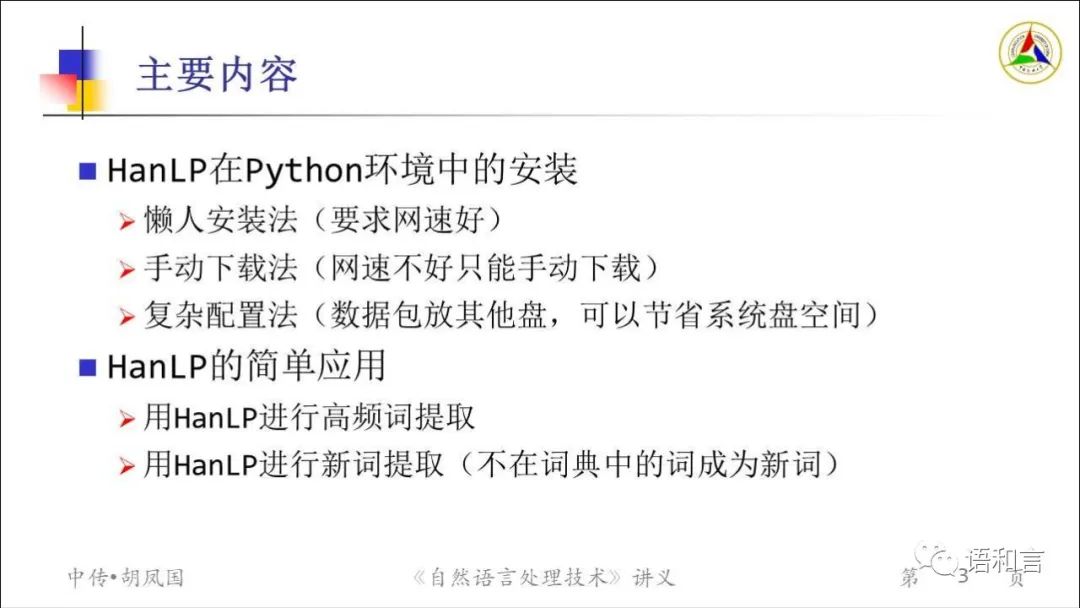Click the university logo emblem
This screenshot has height=608, width=1080.
[1030, 53]
